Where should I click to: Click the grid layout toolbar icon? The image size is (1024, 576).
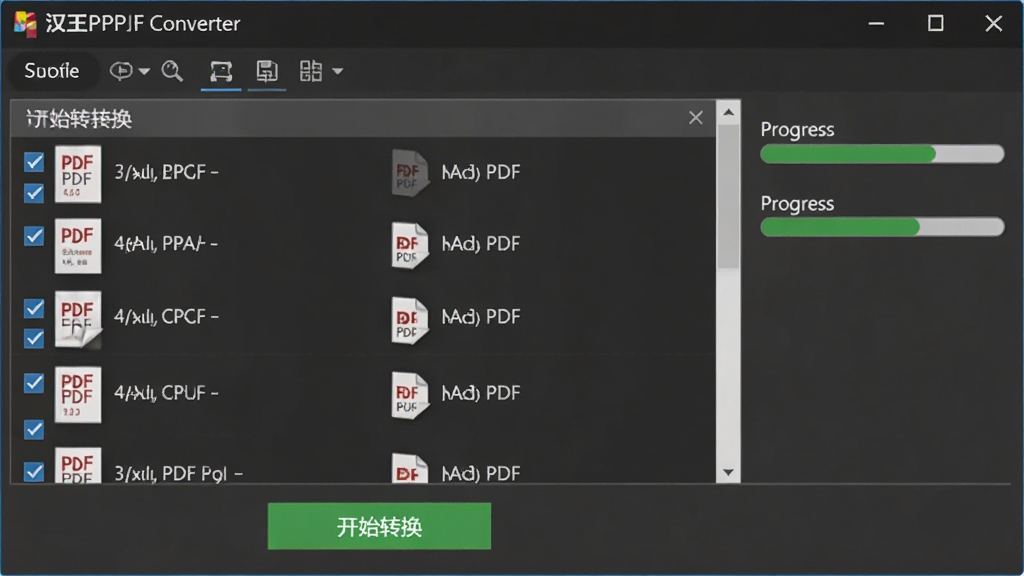pos(310,71)
